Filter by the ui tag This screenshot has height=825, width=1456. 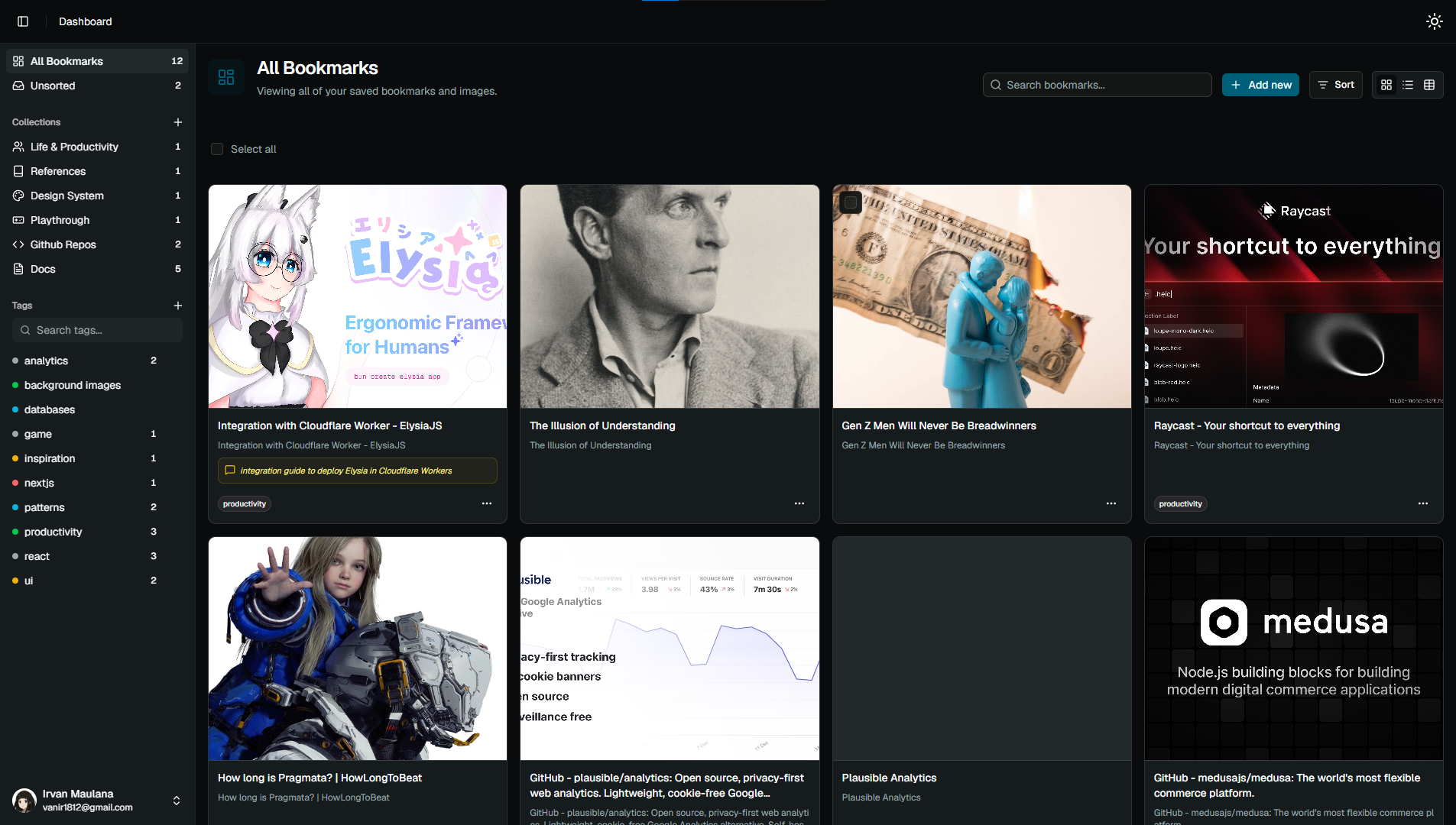point(86,581)
